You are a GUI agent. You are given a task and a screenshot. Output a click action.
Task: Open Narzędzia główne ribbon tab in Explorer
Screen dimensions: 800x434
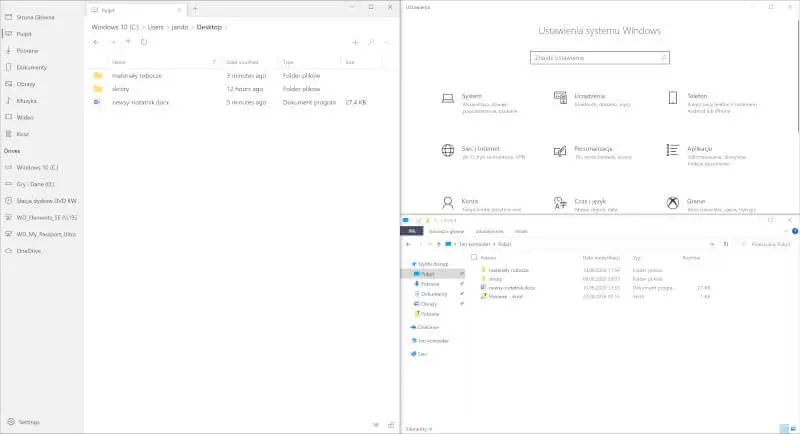[446, 232]
